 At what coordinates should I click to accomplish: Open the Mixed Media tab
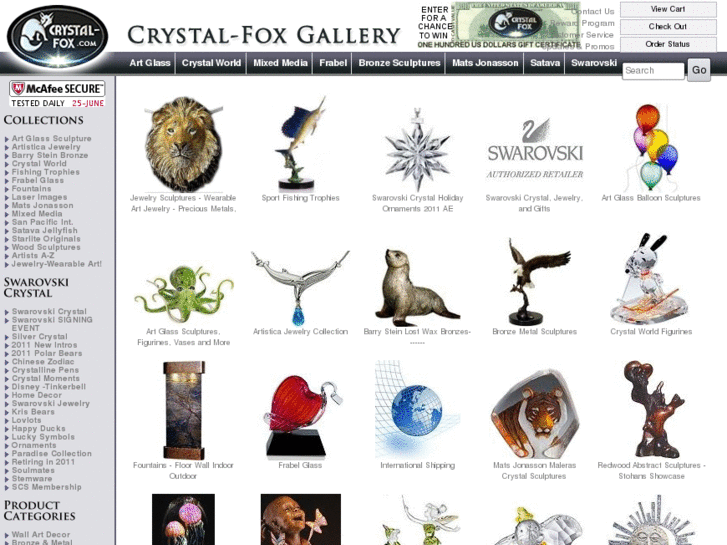280,63
